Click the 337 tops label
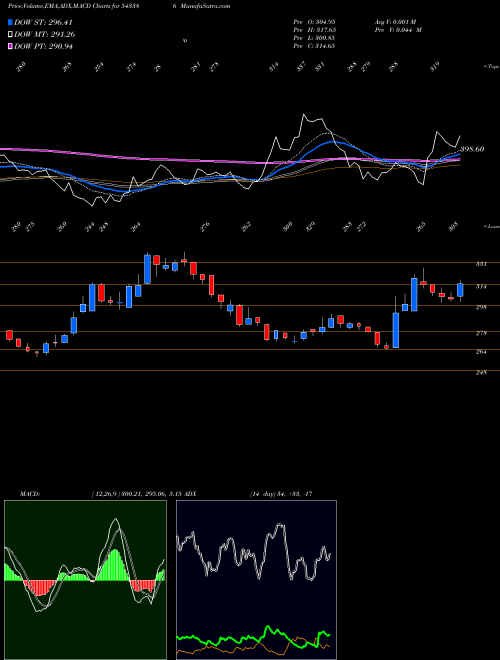500x660 pixels. pyautogui.click(x=301, y=67)
